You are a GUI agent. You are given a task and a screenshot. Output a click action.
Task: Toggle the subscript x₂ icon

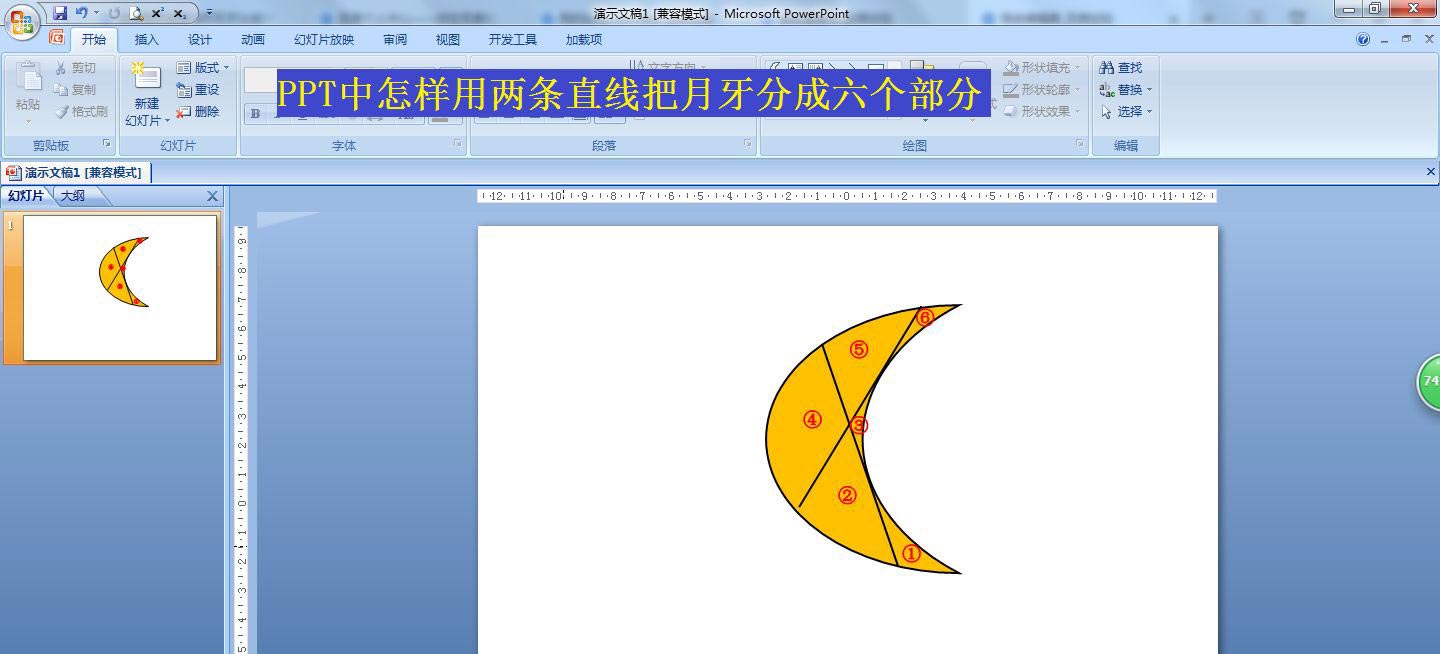click(179, 15)
